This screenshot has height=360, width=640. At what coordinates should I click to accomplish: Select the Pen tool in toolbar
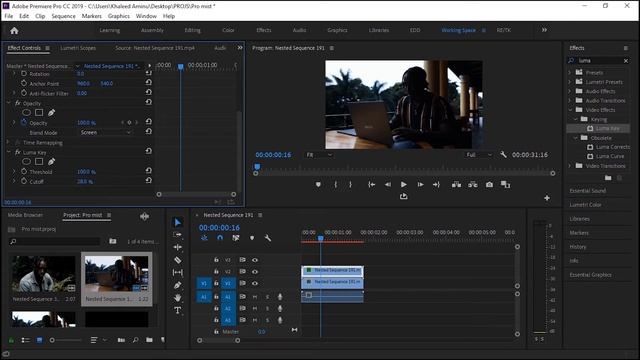click(177, 285)
